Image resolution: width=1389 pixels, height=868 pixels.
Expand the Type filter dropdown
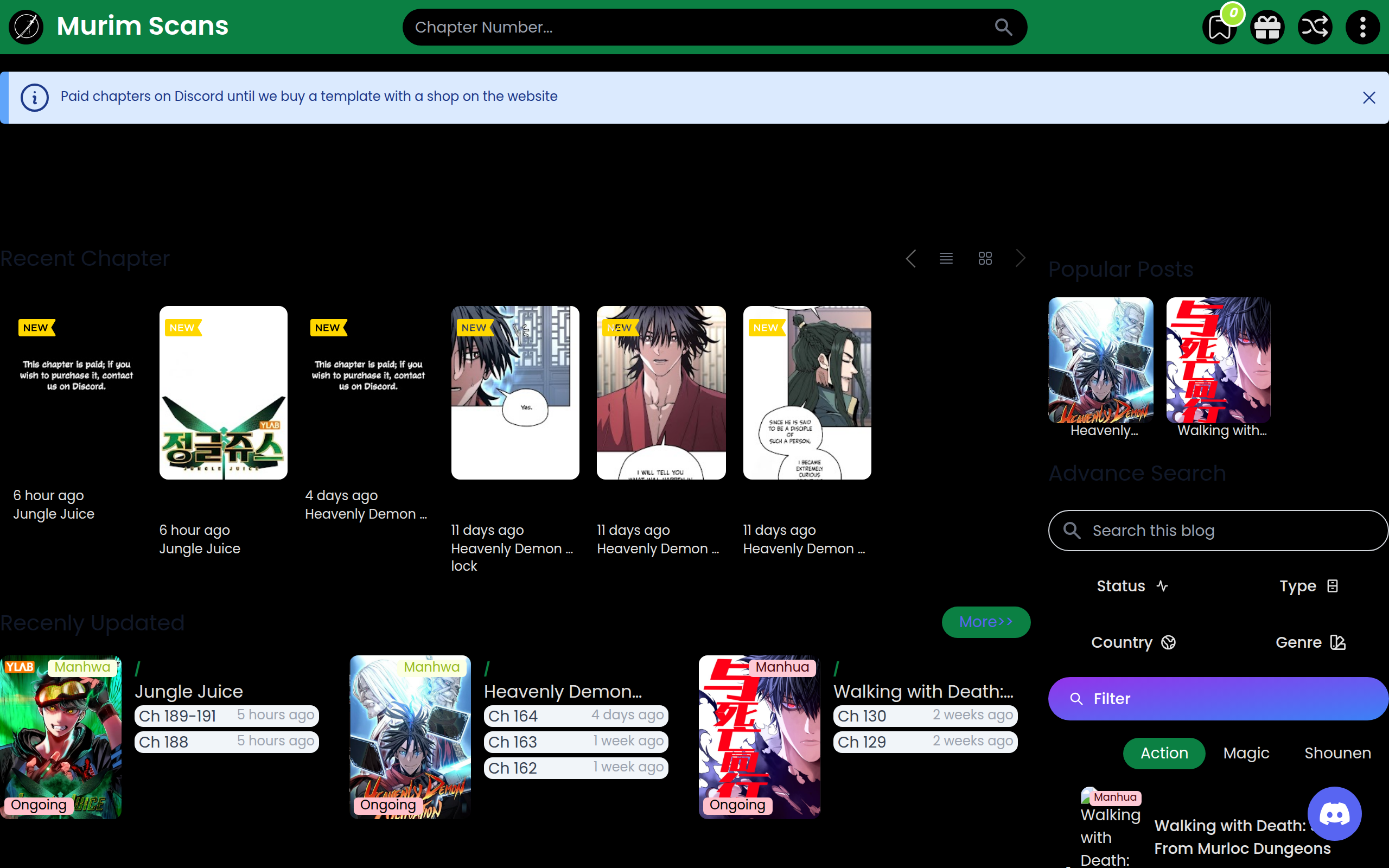(x=1309, y=586)
